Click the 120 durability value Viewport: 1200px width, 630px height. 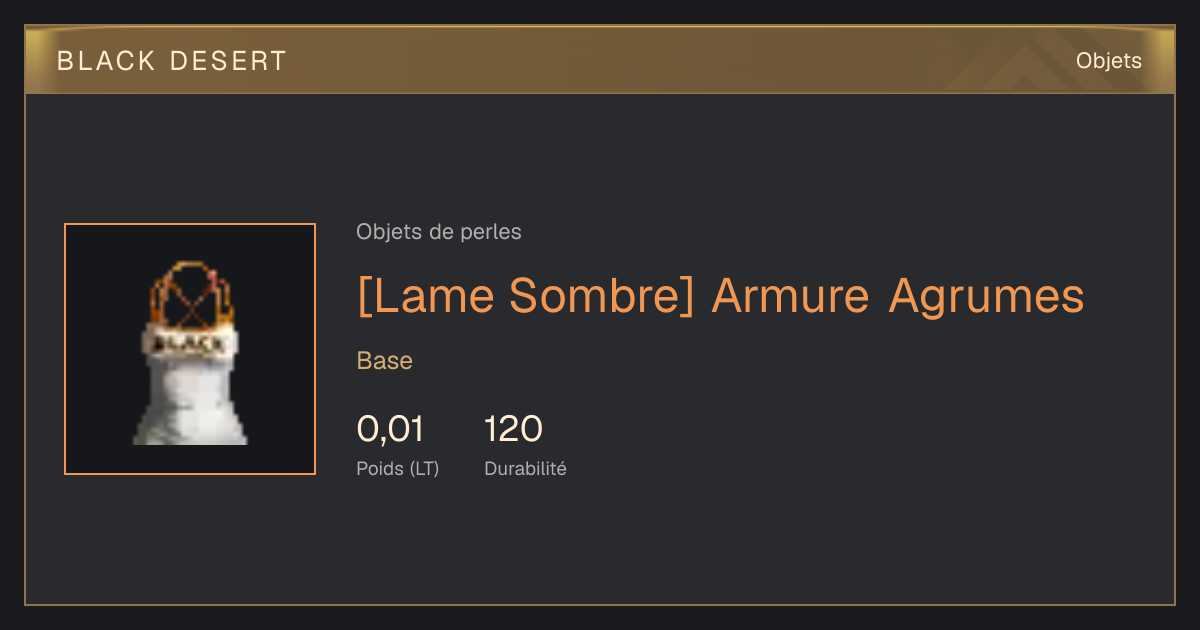(x=513, y=429)
